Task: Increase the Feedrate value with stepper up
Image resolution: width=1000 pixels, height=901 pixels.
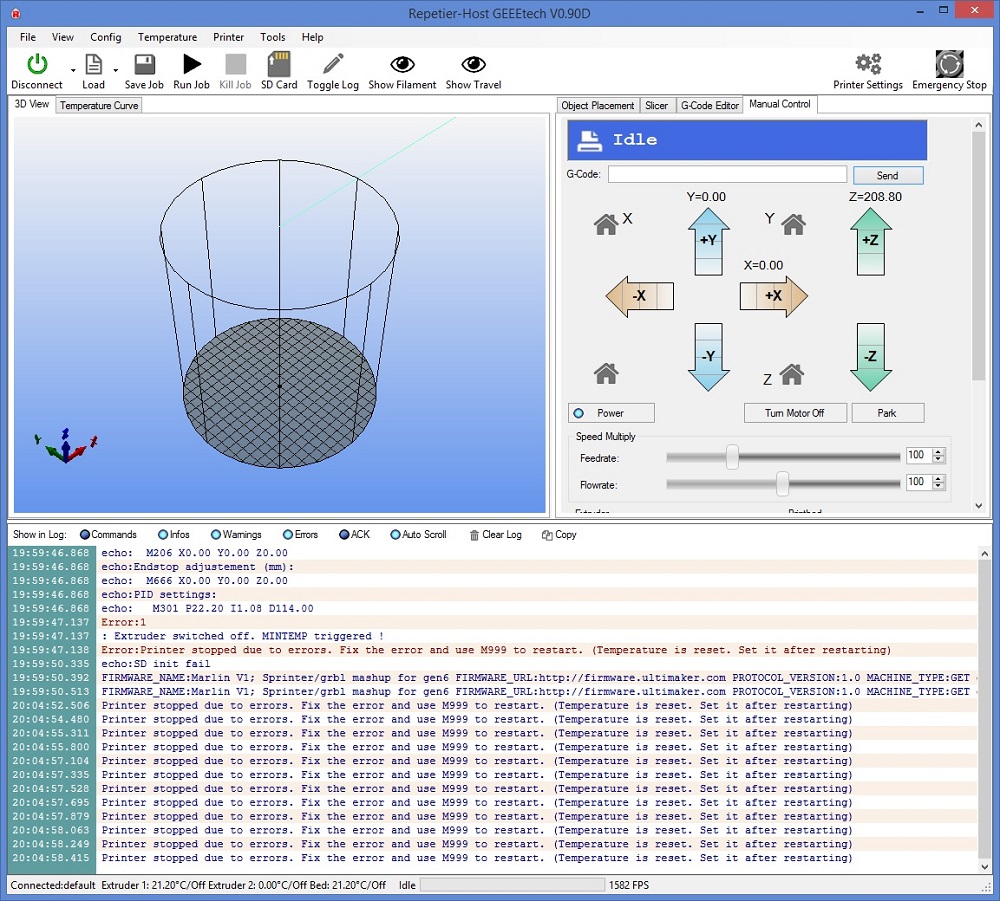Action: click(x=938, y=451)
